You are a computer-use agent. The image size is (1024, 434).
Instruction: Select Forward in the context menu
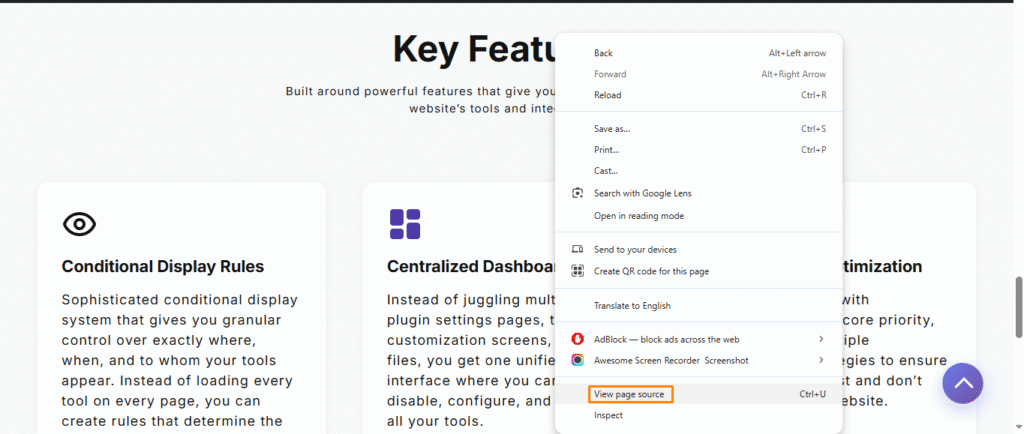click(699, 74)
